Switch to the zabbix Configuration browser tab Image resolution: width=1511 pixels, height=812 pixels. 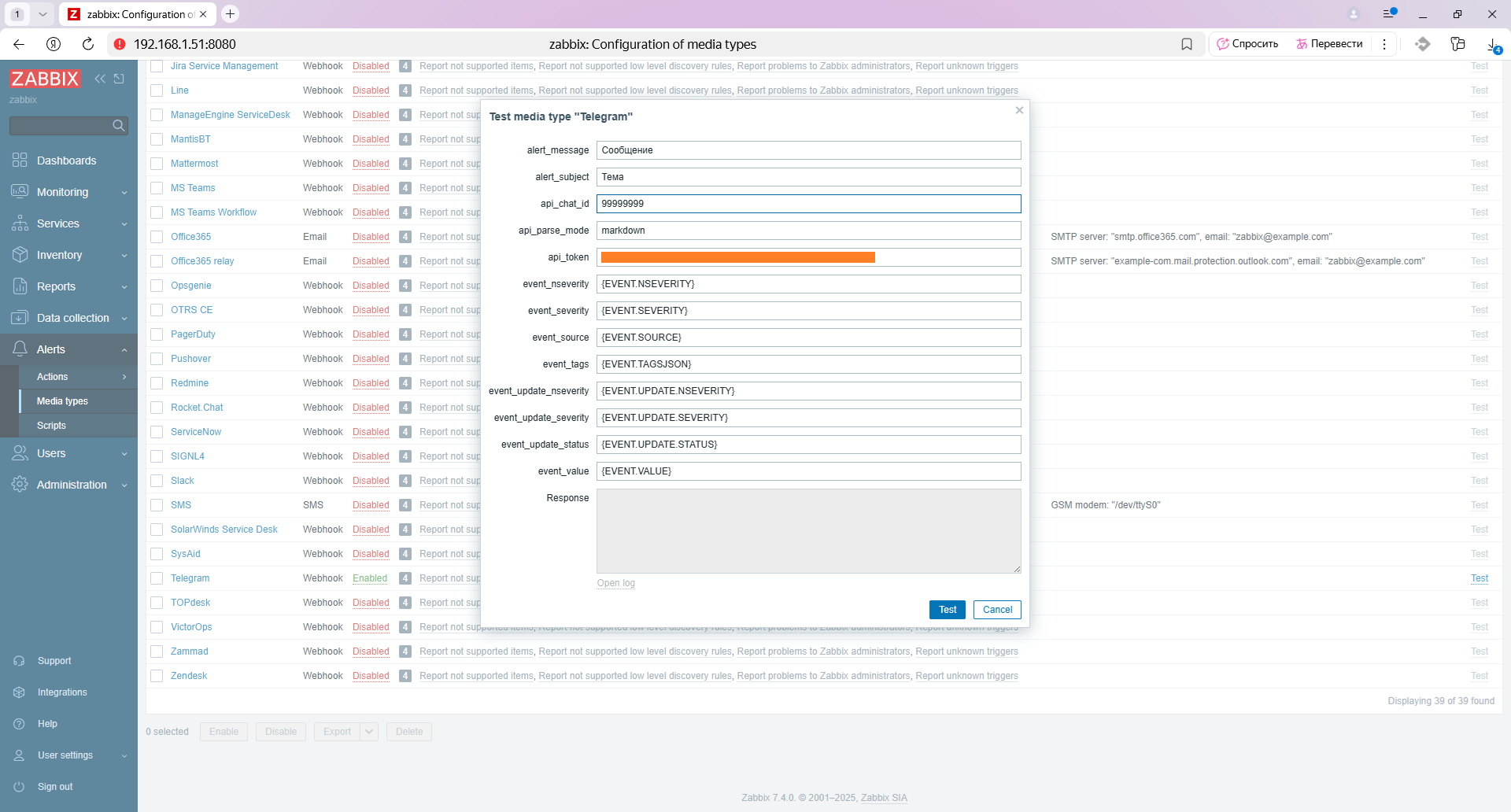click(138, 14)
